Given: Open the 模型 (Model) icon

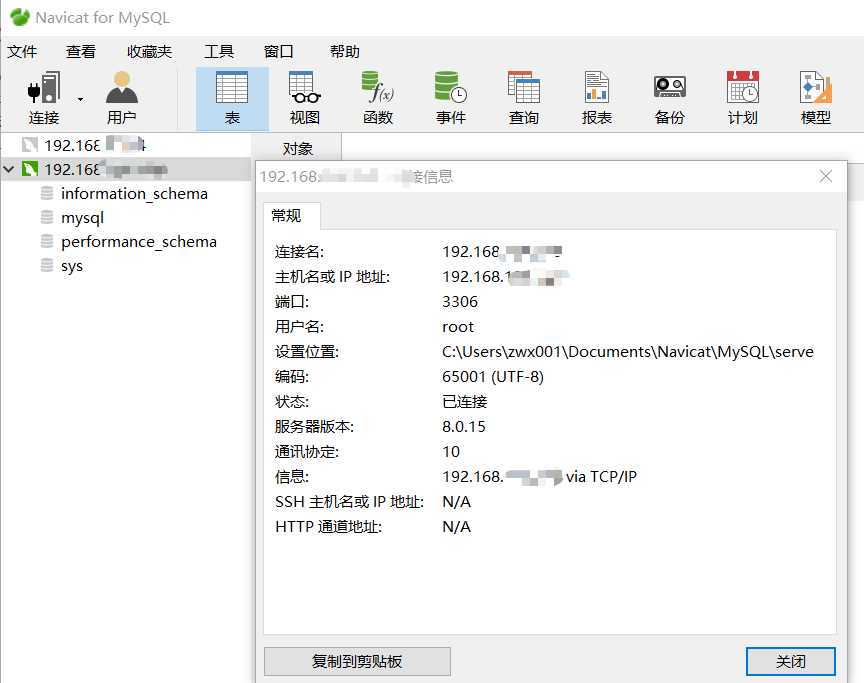Looking at the screenshot, I should coord(815,97).
